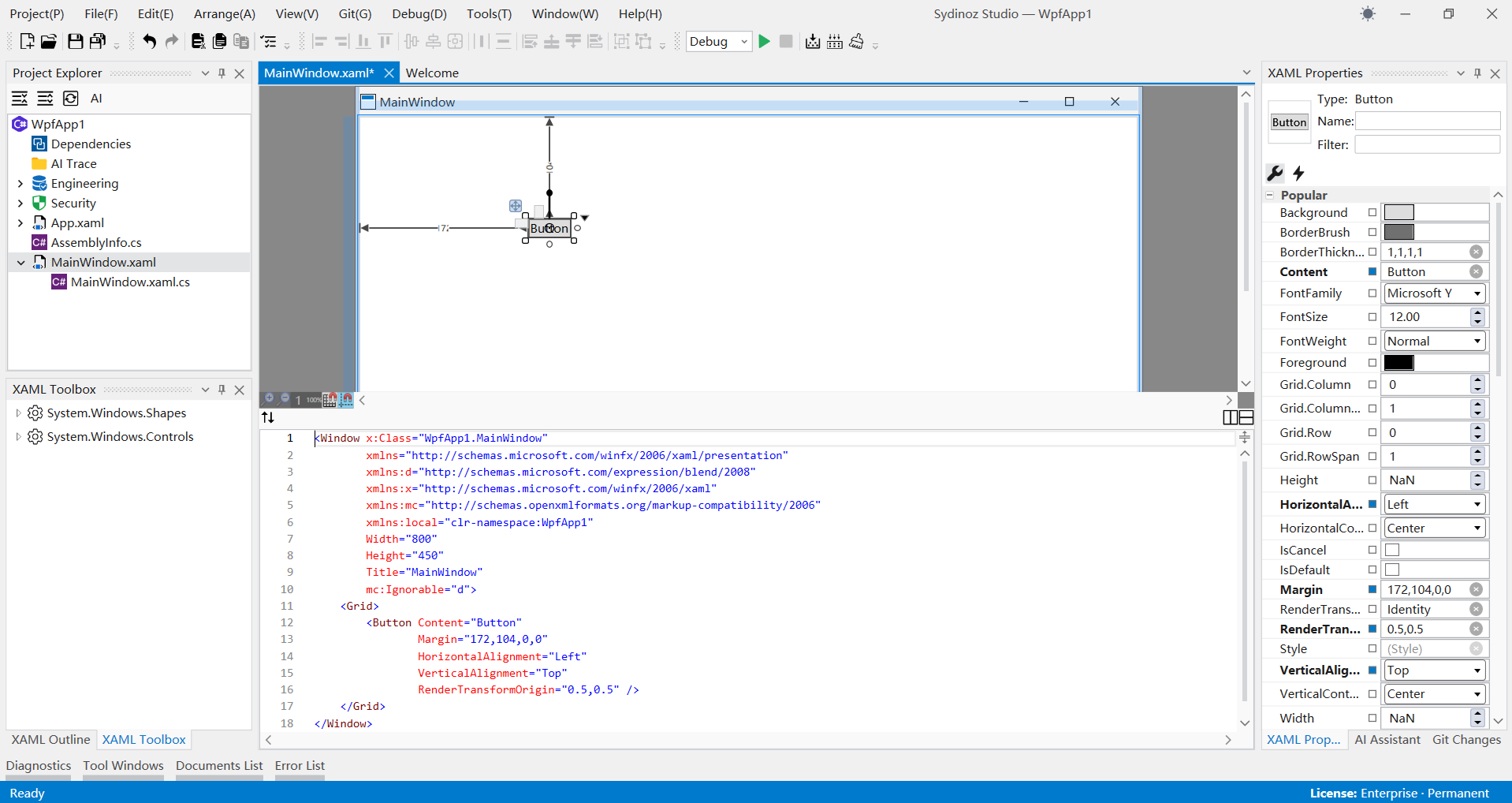Open the Git(G) menu
Screen dimensions: 1512x803
coord(355,14)
